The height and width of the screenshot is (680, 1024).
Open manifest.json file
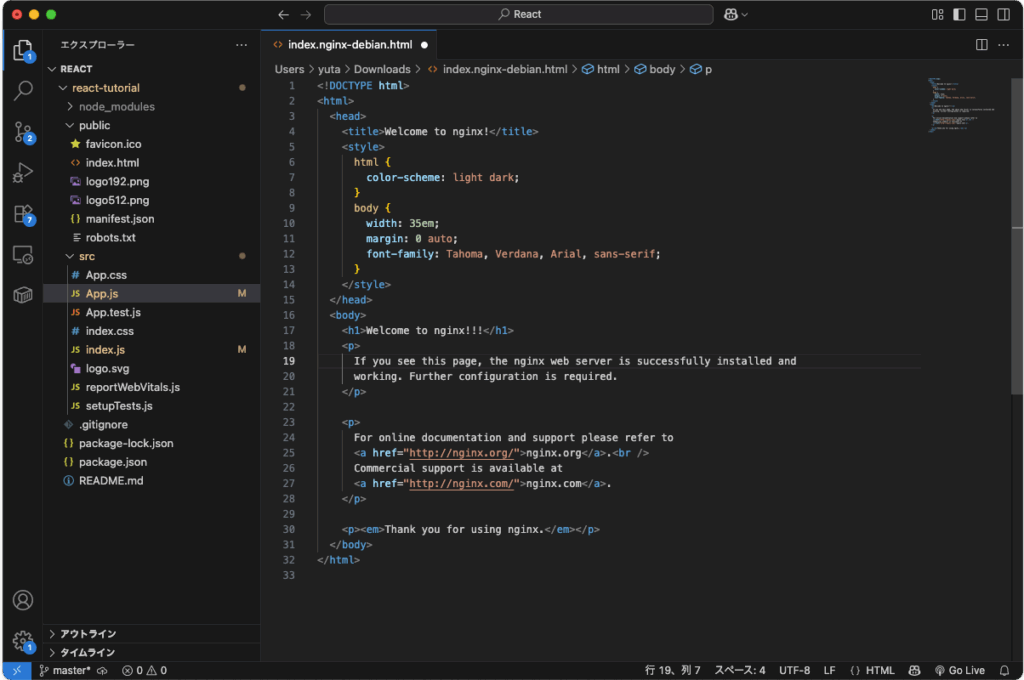152,219
